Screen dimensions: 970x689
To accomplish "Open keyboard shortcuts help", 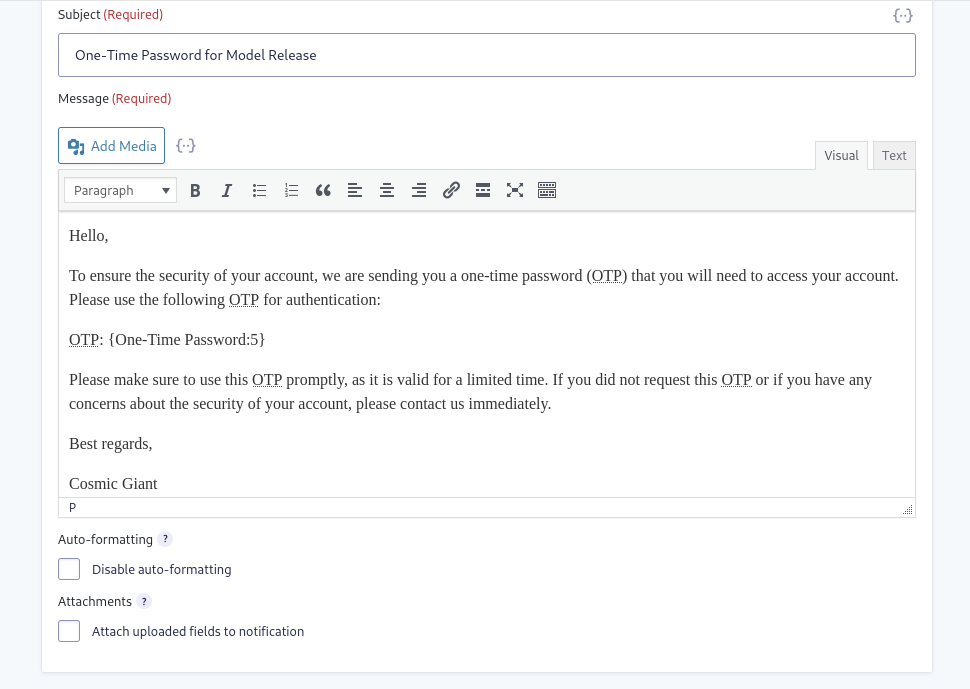I will pyautogui.click(x=547, y=190).
